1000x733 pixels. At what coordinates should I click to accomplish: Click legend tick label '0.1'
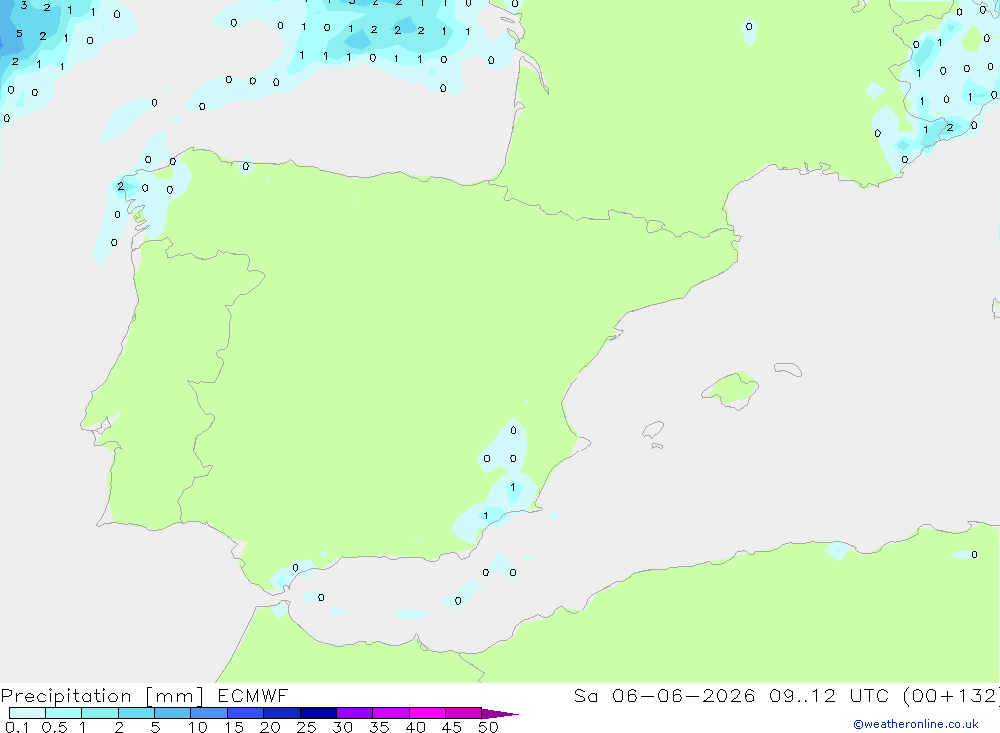coord(17,727)
